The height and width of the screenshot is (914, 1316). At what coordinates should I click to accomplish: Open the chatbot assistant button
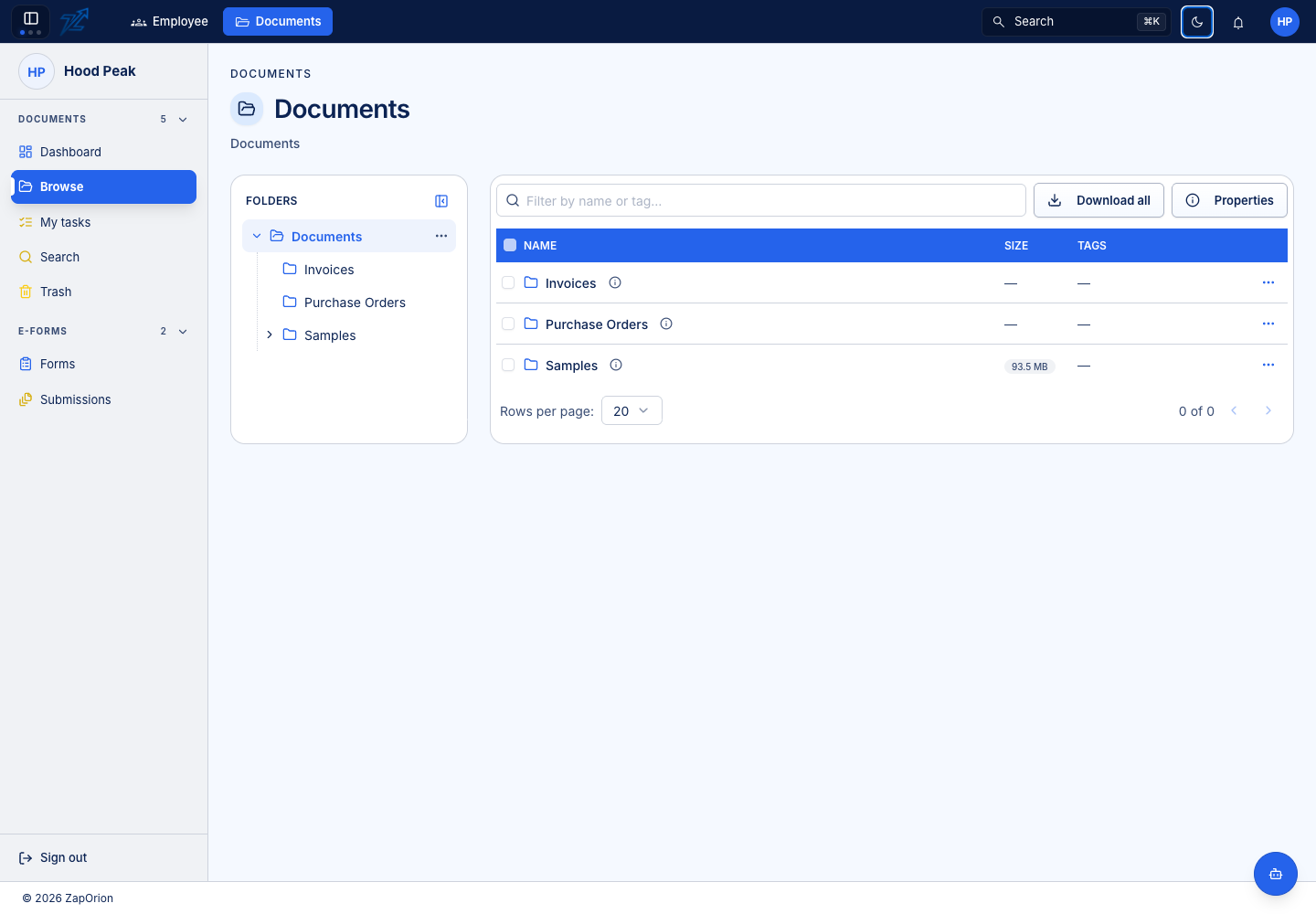[1276, 874]
